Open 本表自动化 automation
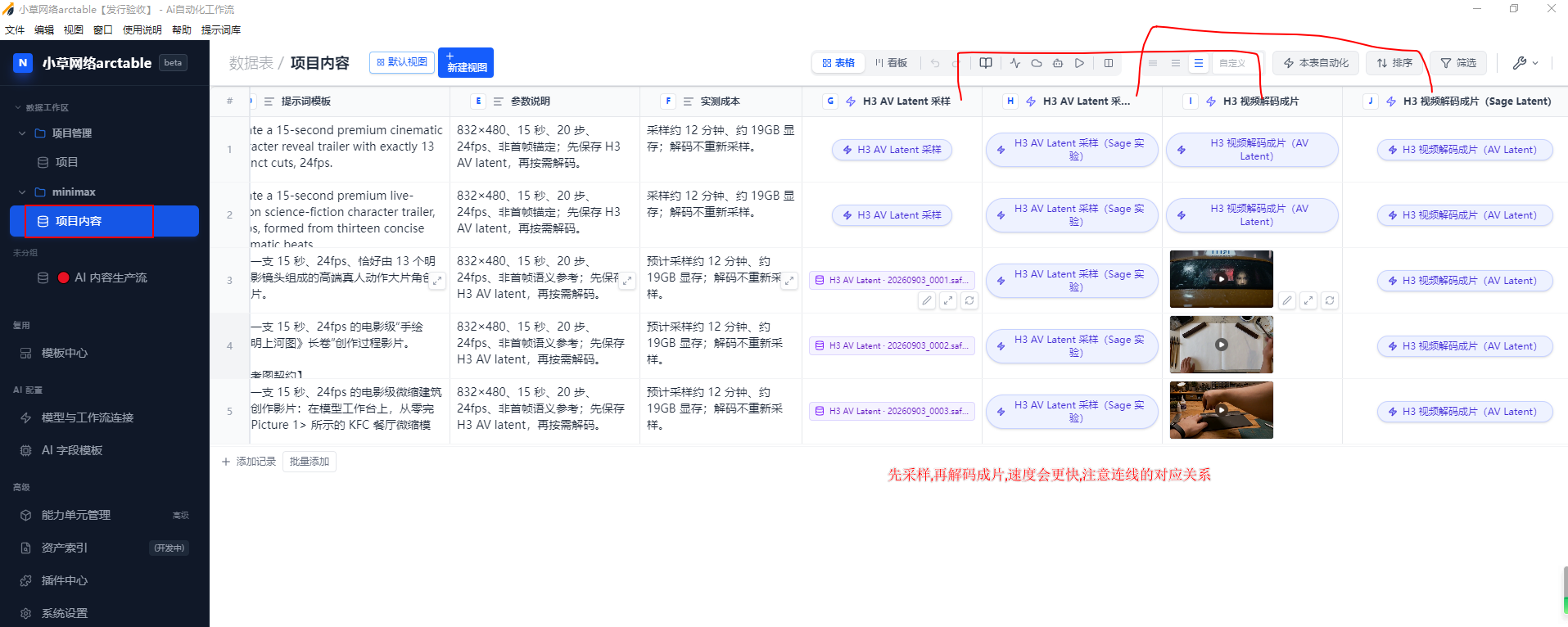 pos(1316,63)
